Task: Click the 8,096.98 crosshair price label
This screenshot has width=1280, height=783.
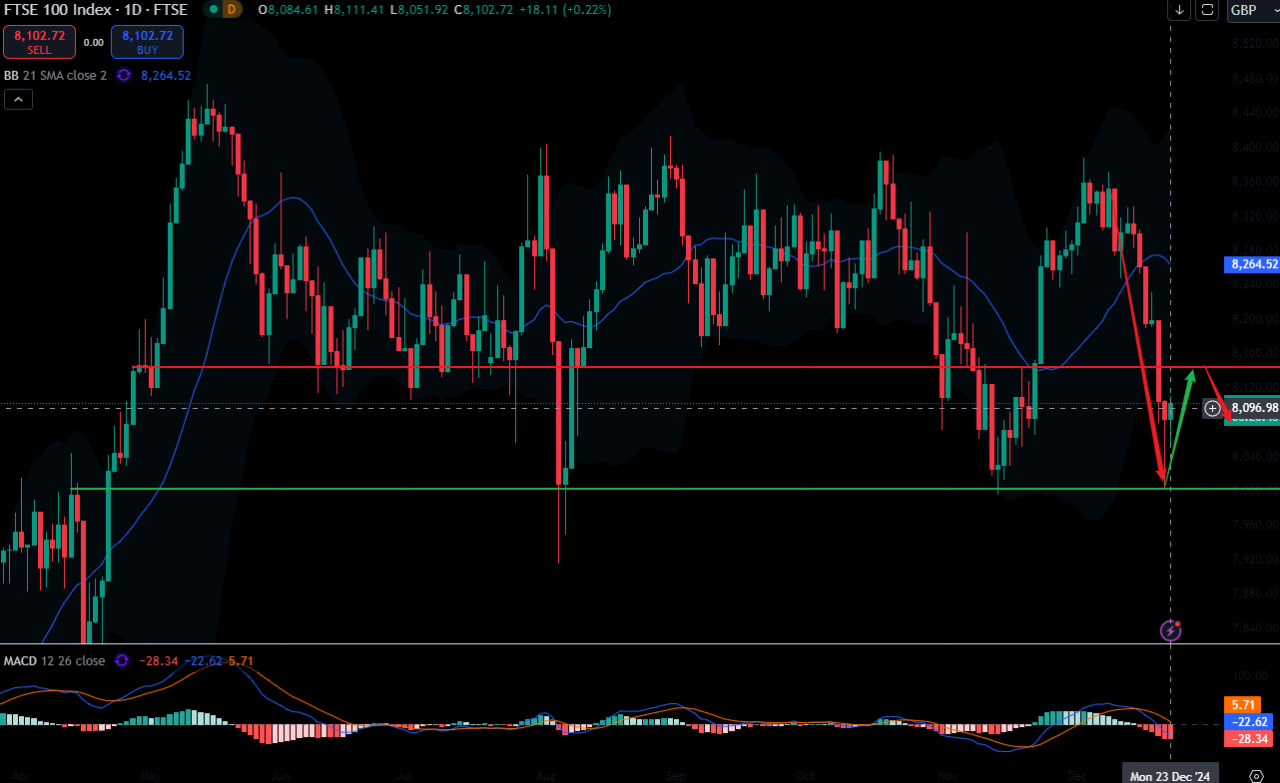Action: (x=1254, y=408)
